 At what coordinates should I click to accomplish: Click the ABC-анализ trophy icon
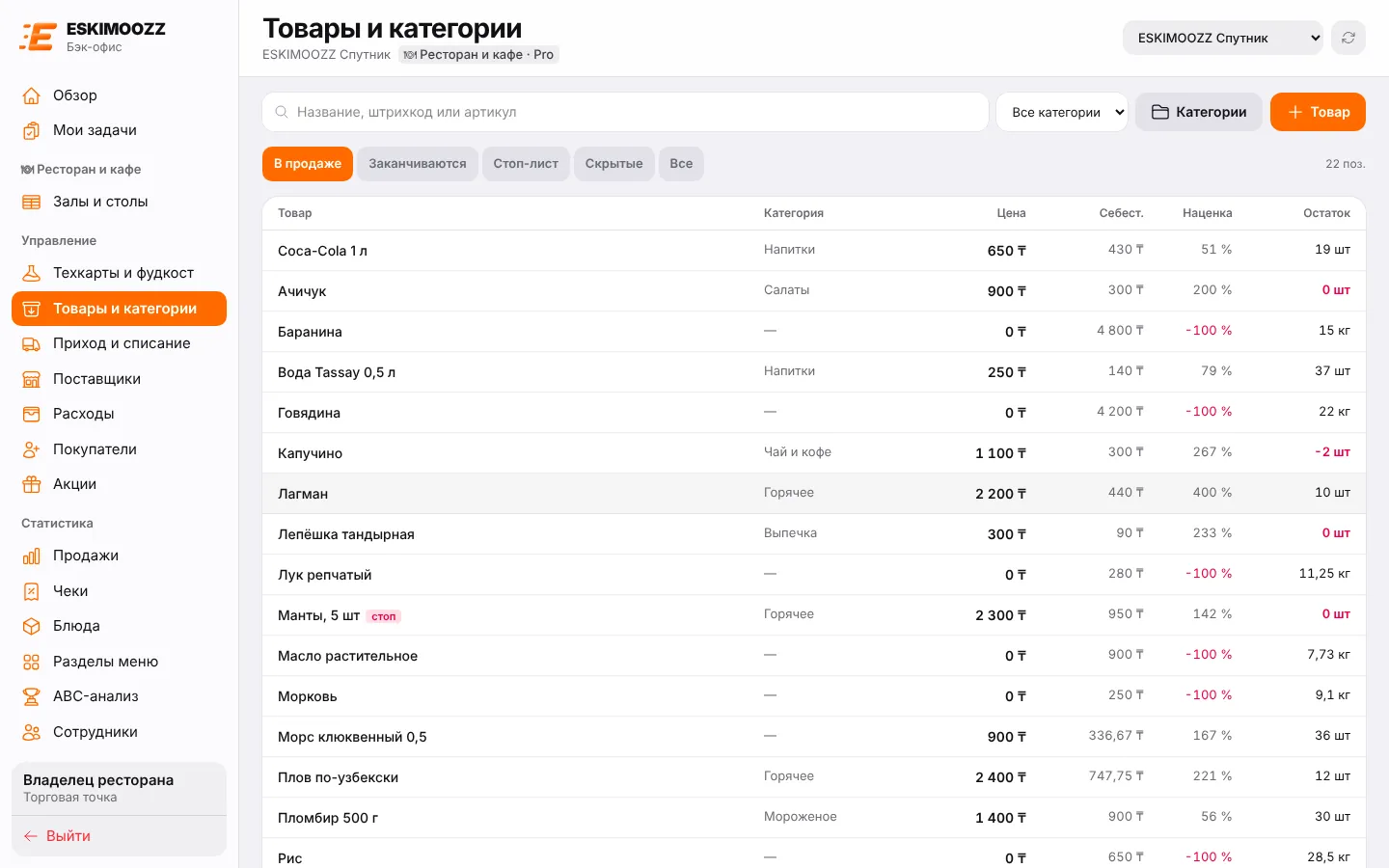coord(32,696)
